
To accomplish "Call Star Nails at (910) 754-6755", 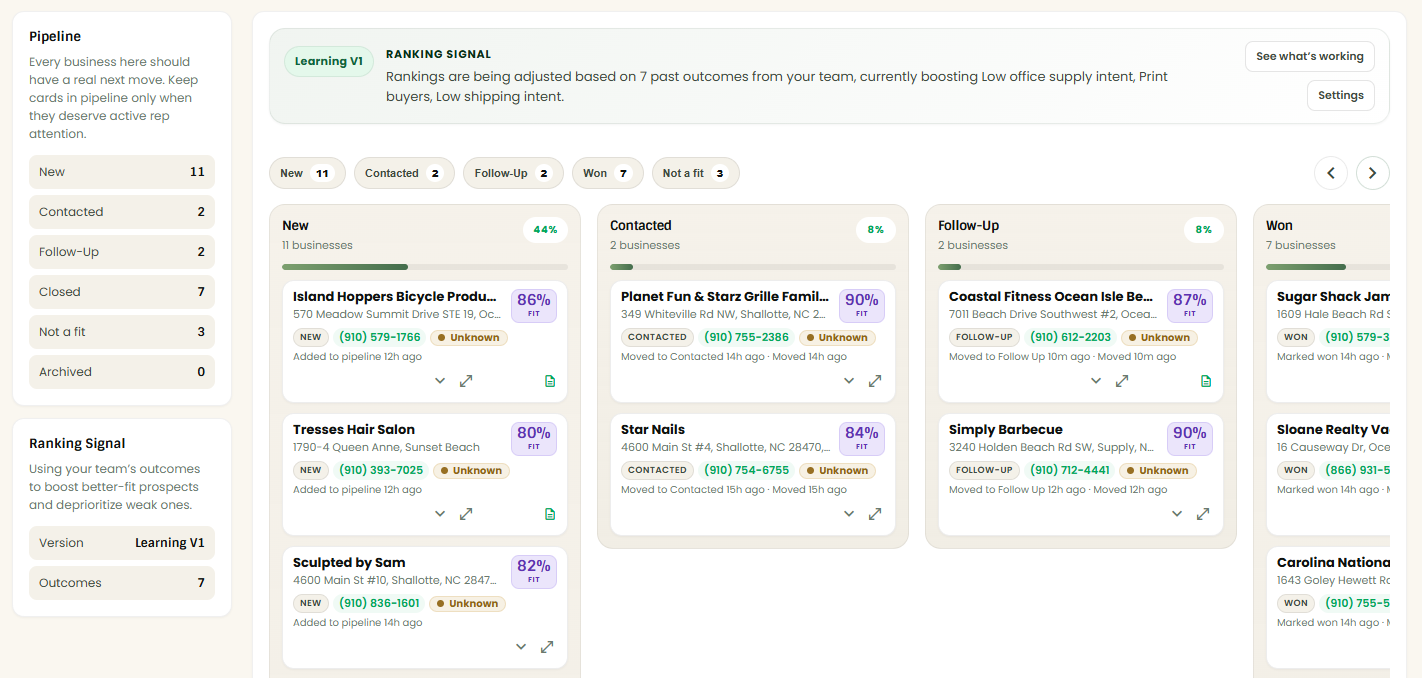I will (746, 470).
